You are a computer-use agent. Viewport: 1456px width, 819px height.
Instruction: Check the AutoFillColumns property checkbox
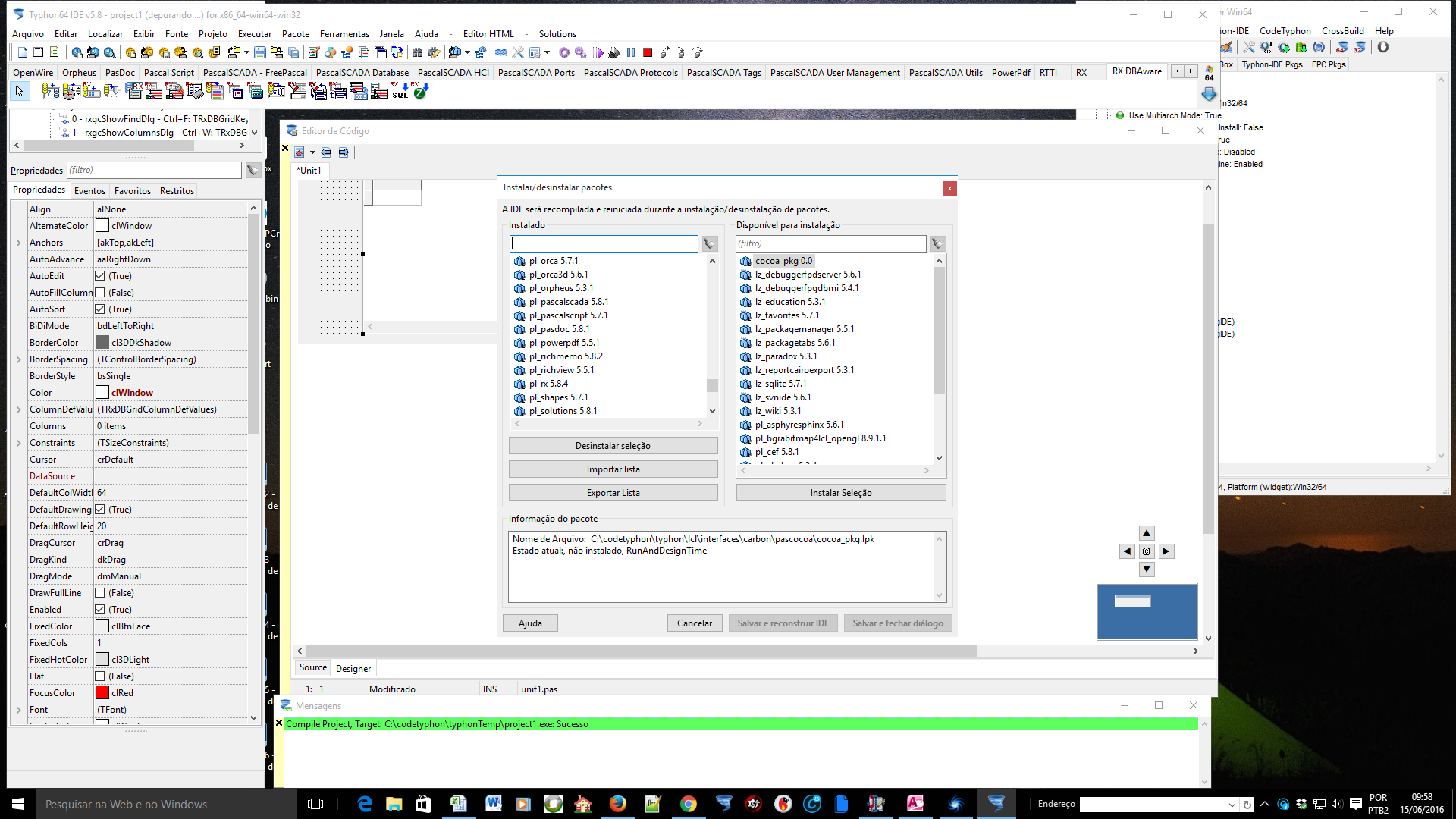(x=100, y=293)
